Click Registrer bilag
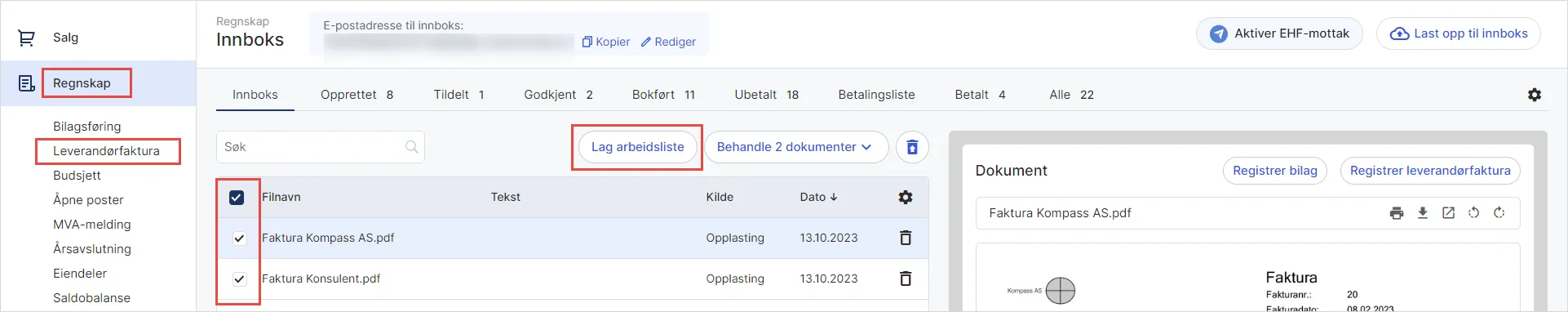This screenshot has height=312, width=1568. click(1275, 171)
